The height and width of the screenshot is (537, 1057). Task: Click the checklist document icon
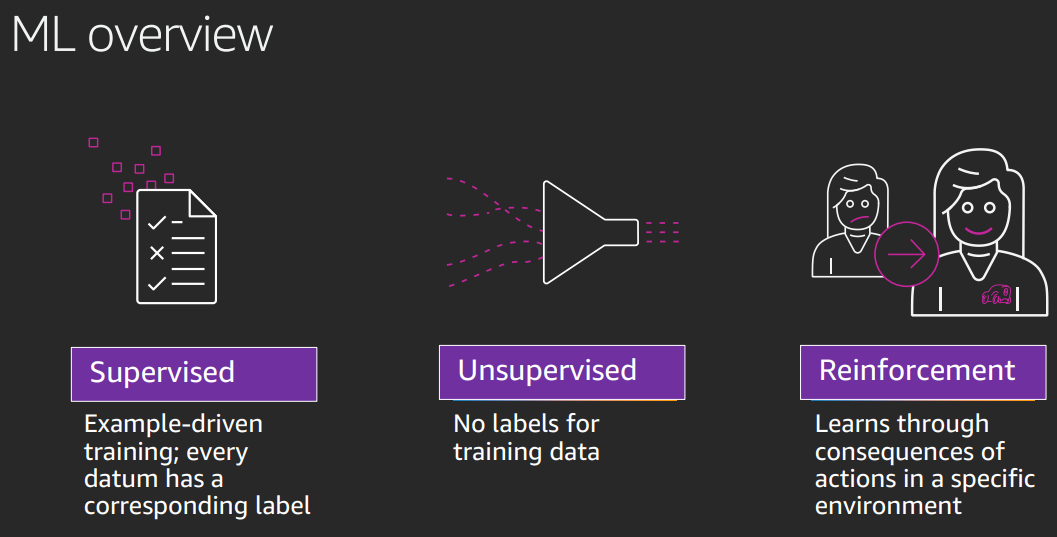click(176, 247)
